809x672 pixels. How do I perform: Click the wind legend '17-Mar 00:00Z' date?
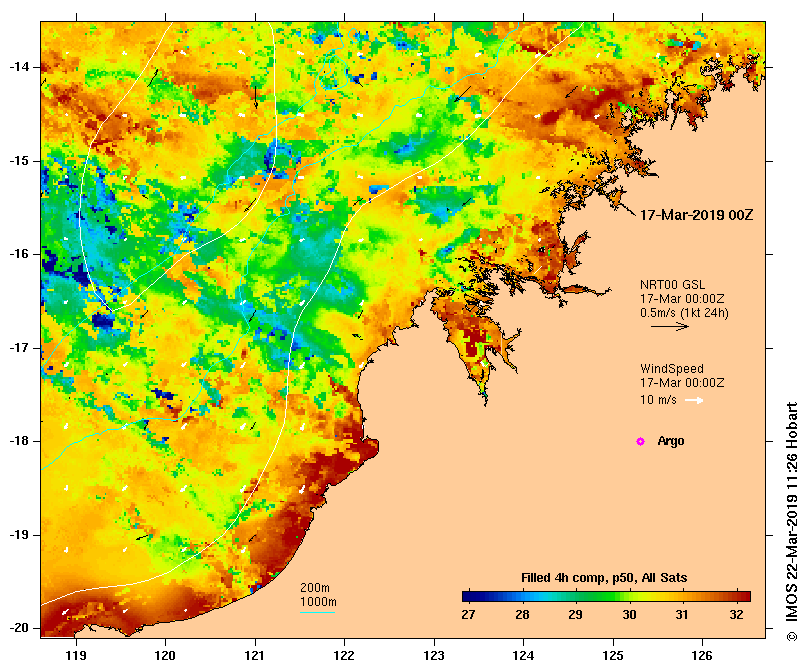[x=682, y=383]
